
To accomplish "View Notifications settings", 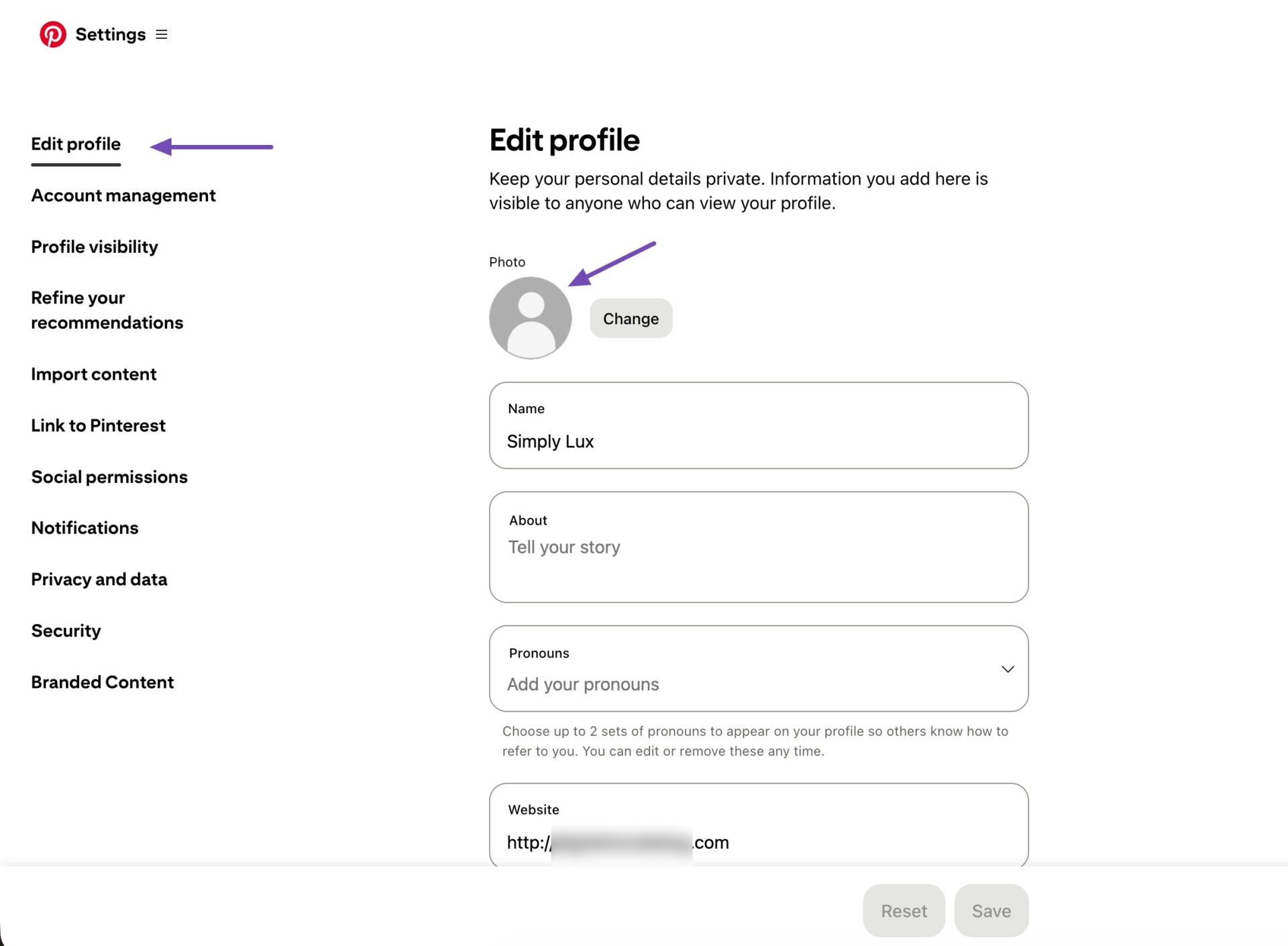I will point(85,527).
